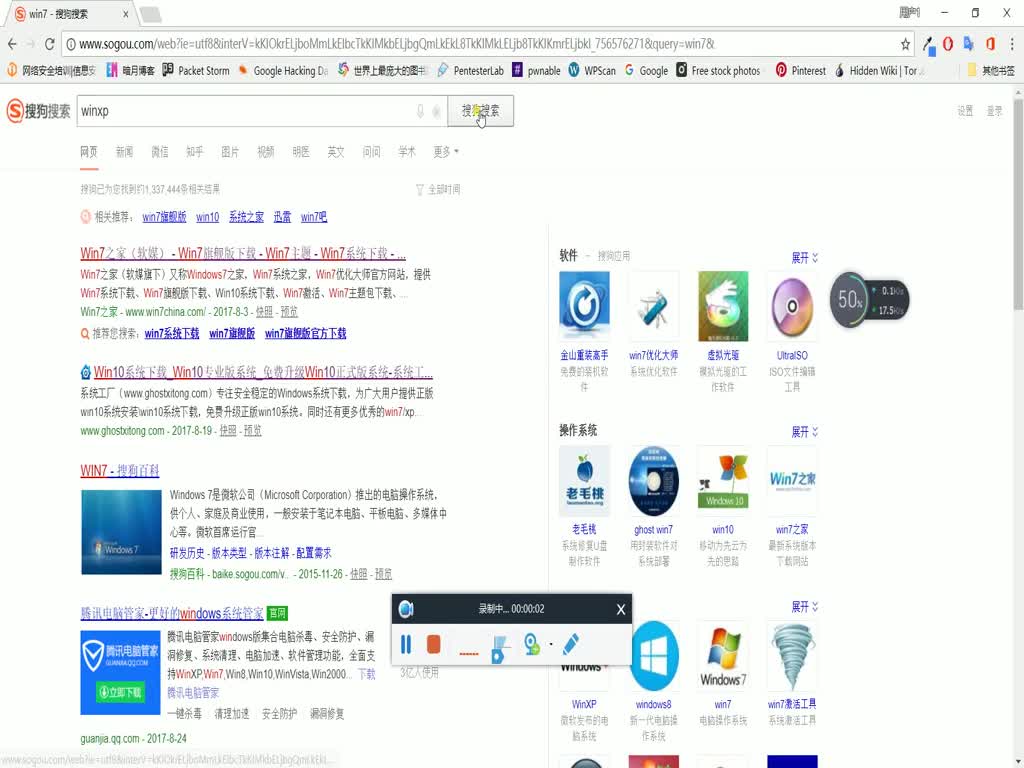Viewport: 1024px width, 768px height.
Task: Open 腾讯电脑管家 result title
Action: 172,613
